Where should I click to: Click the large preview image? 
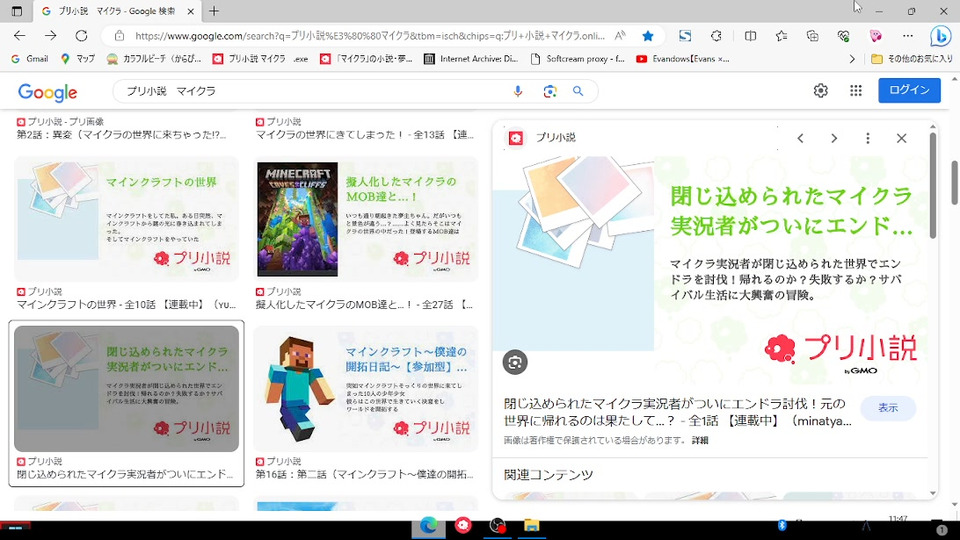click(710, 269)
